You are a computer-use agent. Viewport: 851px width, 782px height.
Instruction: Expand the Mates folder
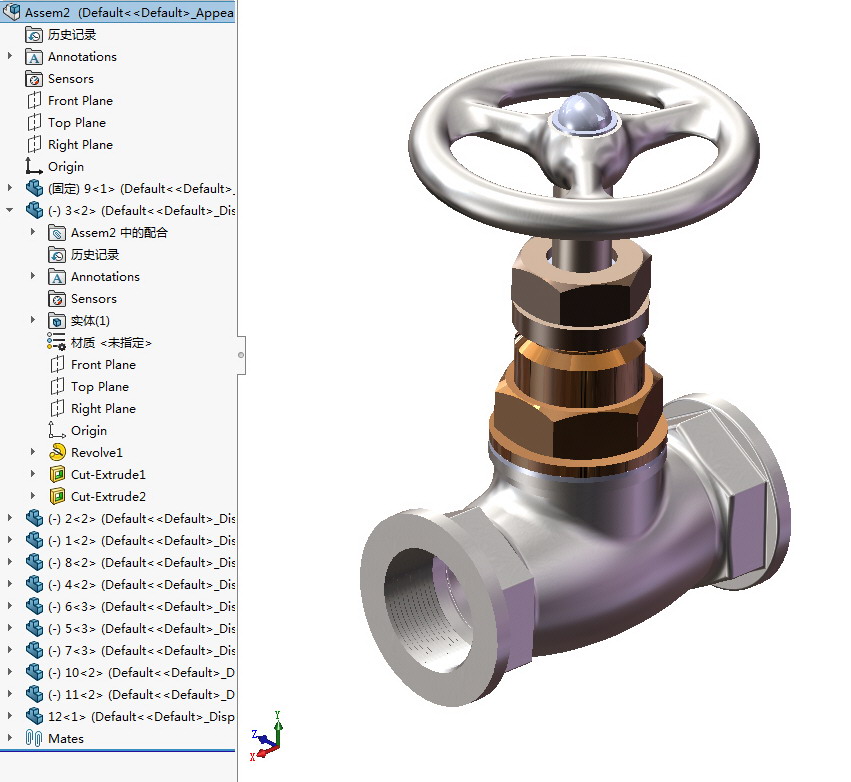tap(10, 738)
